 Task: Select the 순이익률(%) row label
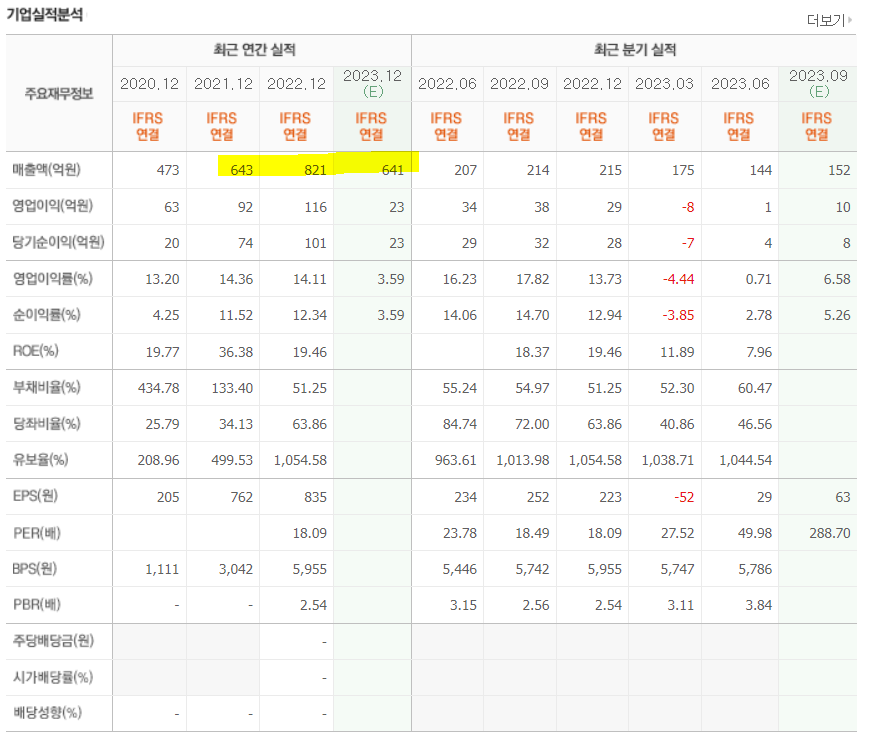[x=47, y=314]
